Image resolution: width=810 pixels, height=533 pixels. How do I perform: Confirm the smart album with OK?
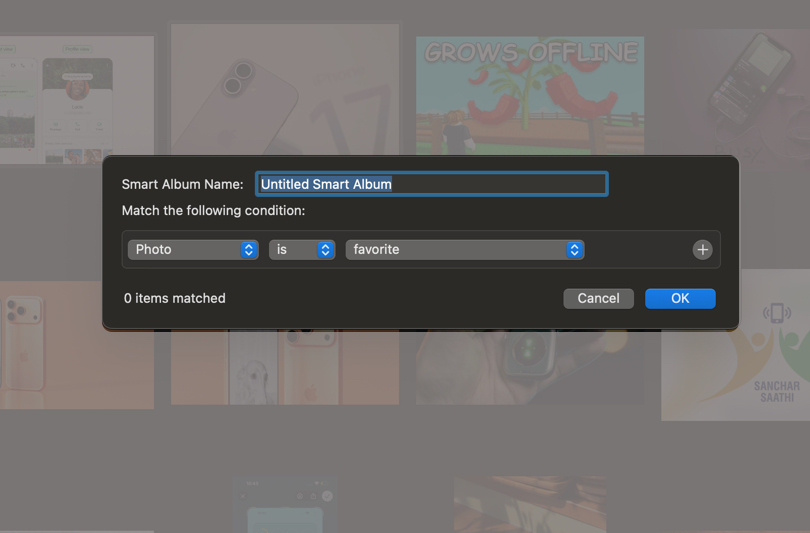pos(680,299)
